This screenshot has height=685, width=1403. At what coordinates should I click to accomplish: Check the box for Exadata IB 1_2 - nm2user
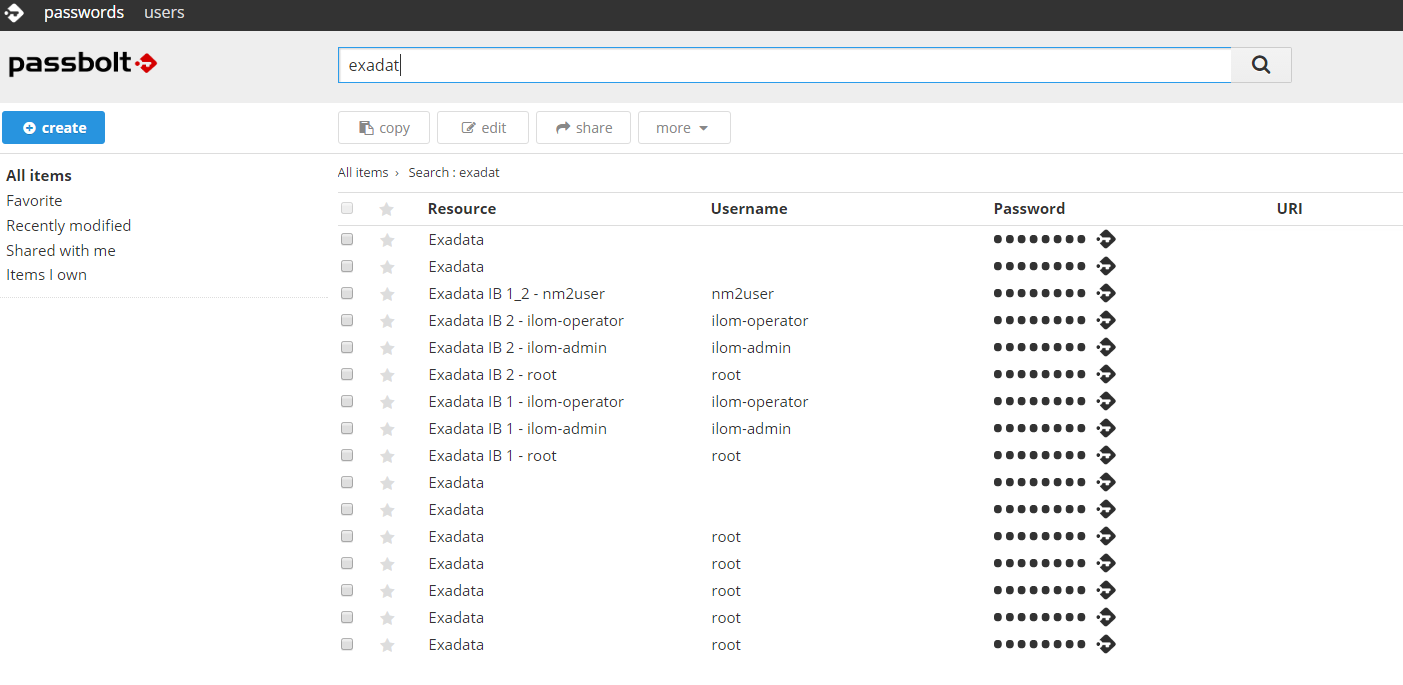coord(347,293)
